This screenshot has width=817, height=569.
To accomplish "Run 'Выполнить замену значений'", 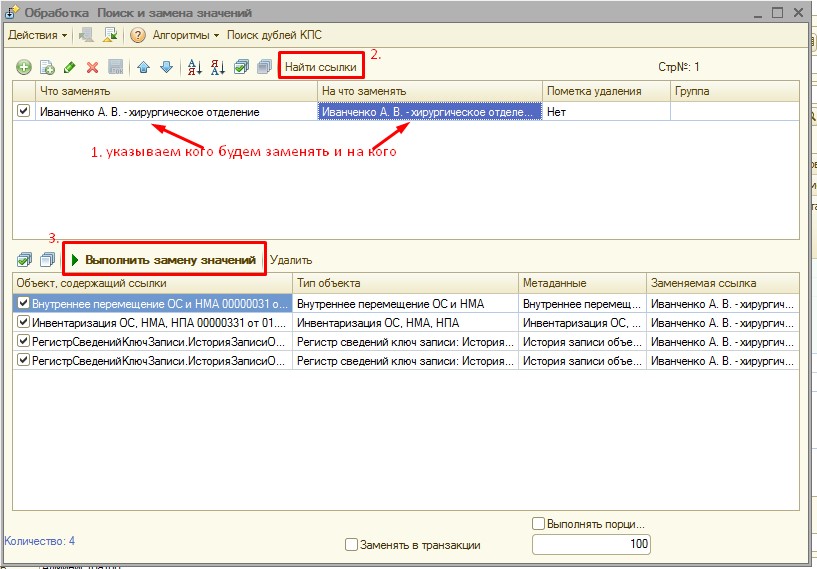I will pos(164,260).
